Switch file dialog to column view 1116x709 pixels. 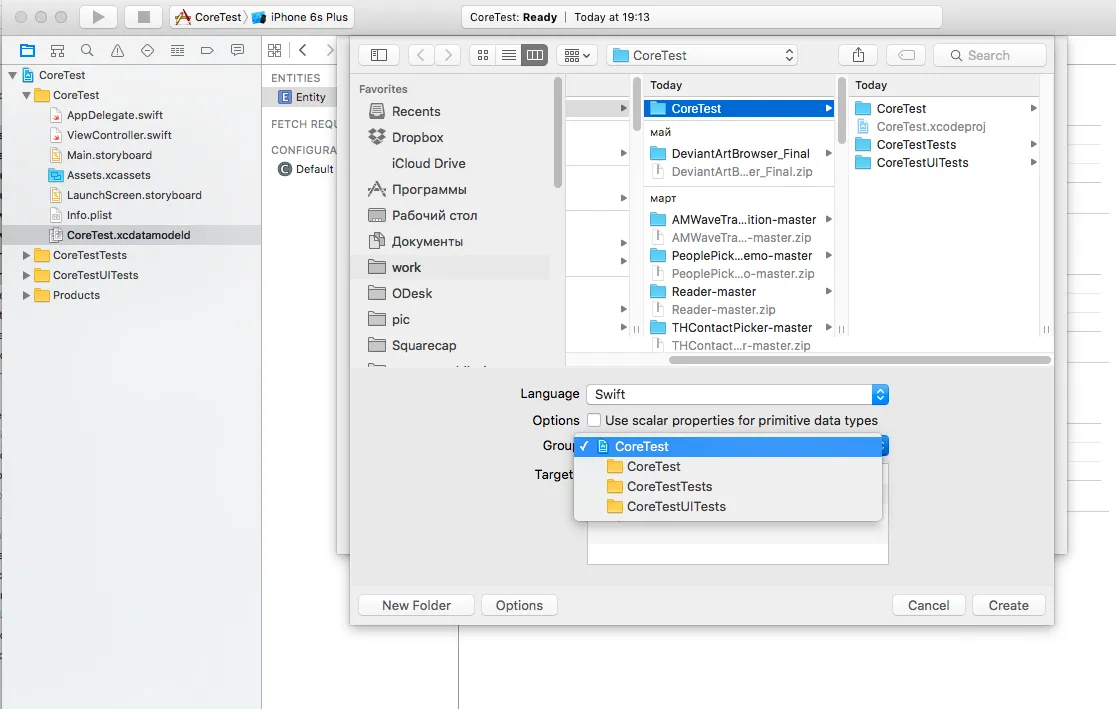click(535, 55)
